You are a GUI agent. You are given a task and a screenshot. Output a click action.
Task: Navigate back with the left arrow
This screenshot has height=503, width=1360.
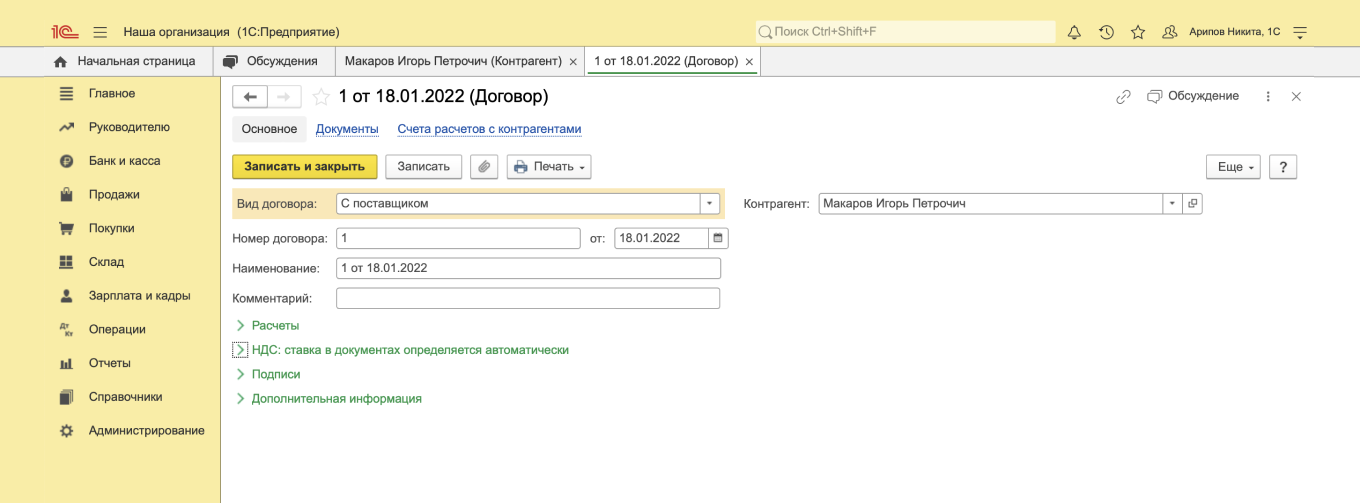pos(250,97)
